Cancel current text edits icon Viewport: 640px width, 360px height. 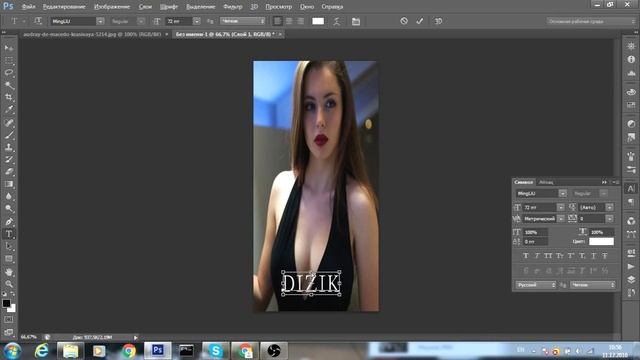coord(404,21)
